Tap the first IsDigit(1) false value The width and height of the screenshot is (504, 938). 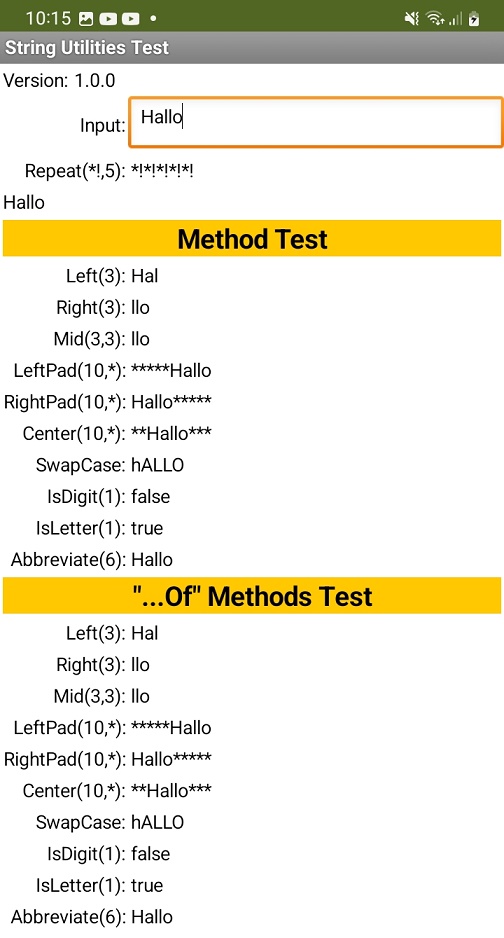click(150, 497)
